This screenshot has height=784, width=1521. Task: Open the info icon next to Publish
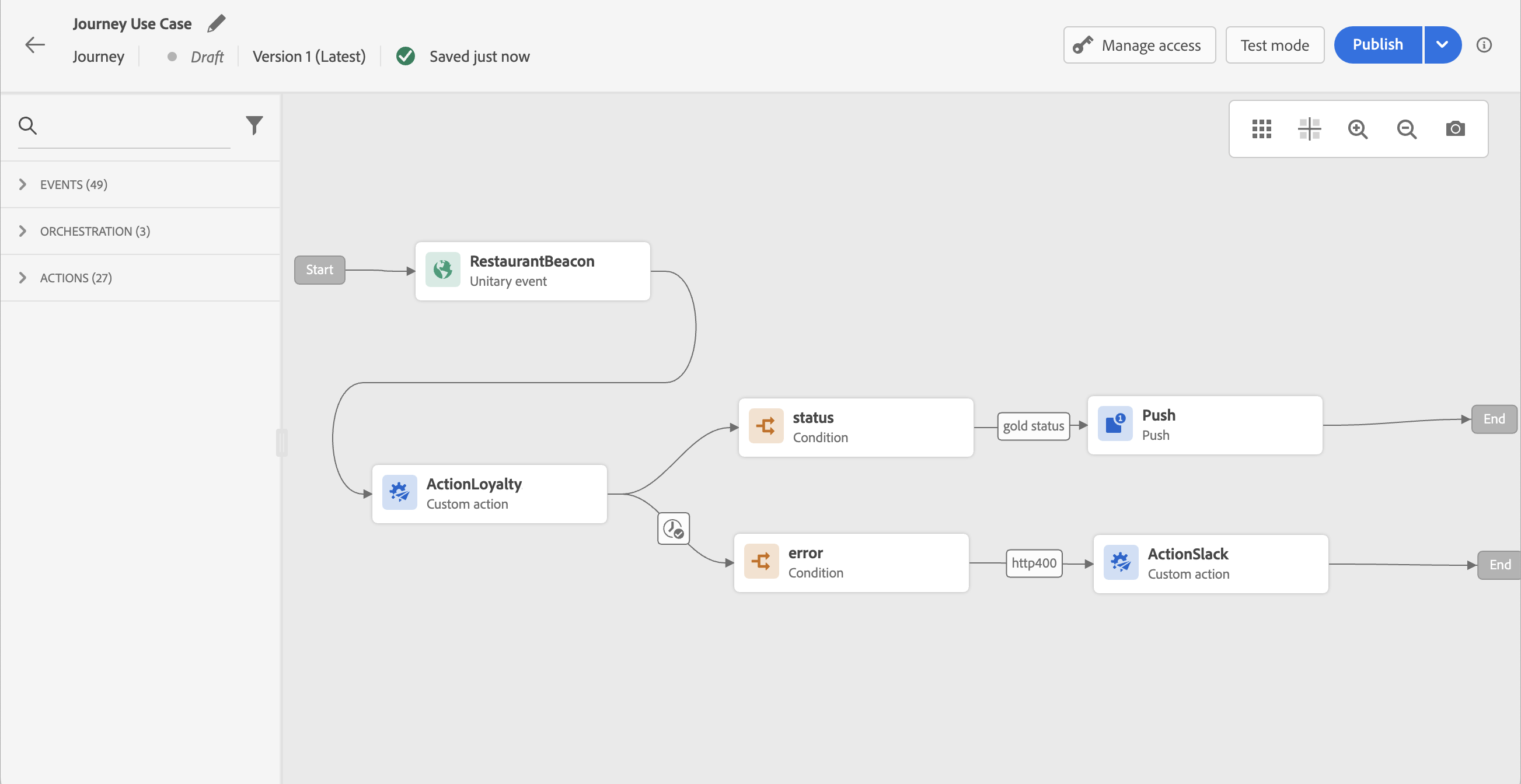(1484, 45)
